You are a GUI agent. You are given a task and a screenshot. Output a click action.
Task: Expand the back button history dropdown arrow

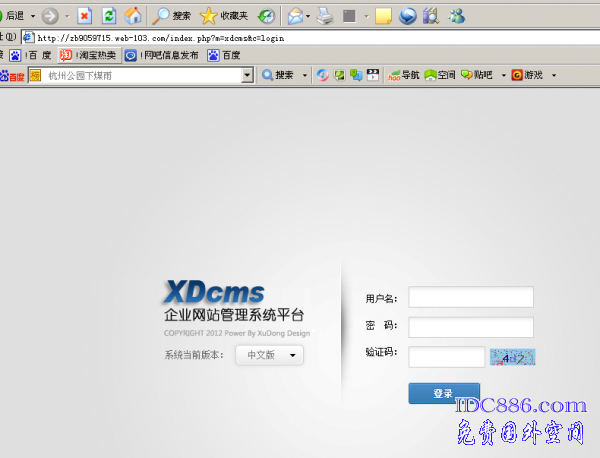pos(32,16)
